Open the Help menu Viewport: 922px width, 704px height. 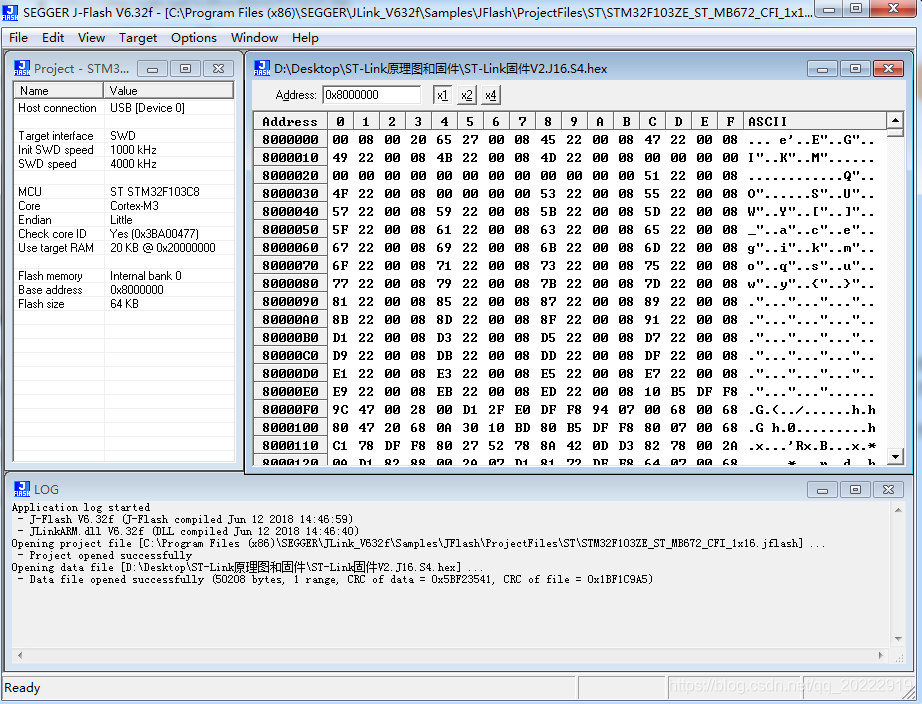(305, 38)
